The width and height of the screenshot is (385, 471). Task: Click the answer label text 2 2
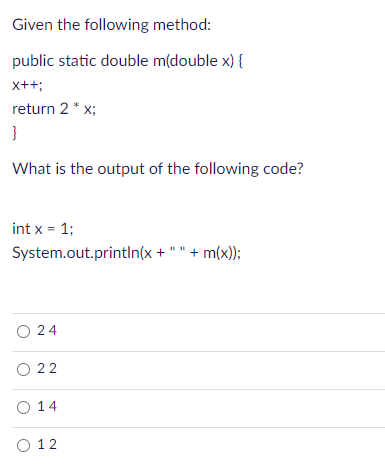pyautogui.click(x=47, y=368)
